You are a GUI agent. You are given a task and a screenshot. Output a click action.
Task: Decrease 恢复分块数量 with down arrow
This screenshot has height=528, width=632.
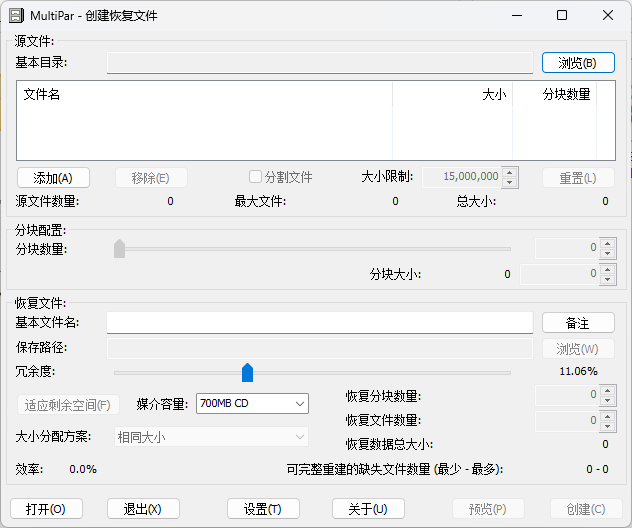point(607,401)
